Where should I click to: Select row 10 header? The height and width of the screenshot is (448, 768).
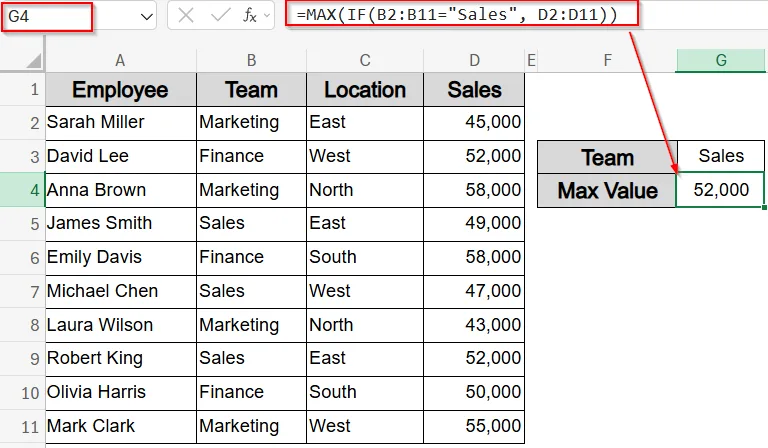(23, 392)
